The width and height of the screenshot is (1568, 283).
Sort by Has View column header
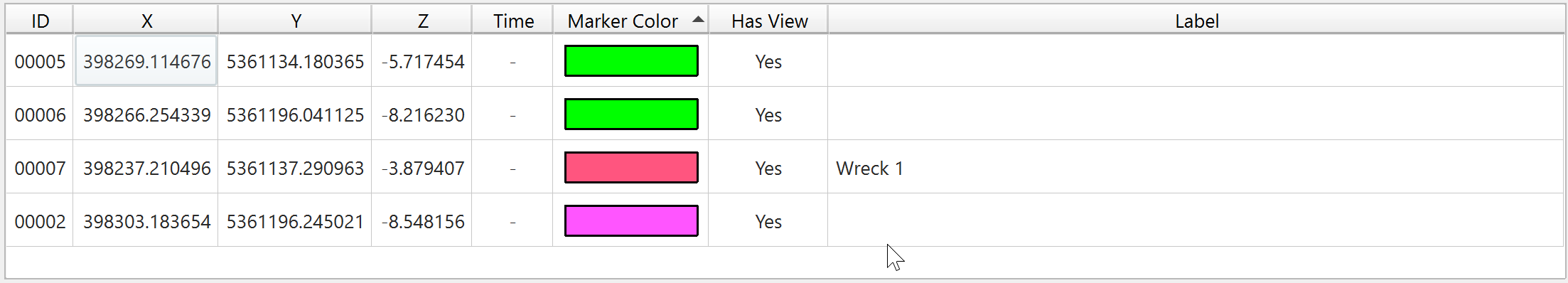768,21
